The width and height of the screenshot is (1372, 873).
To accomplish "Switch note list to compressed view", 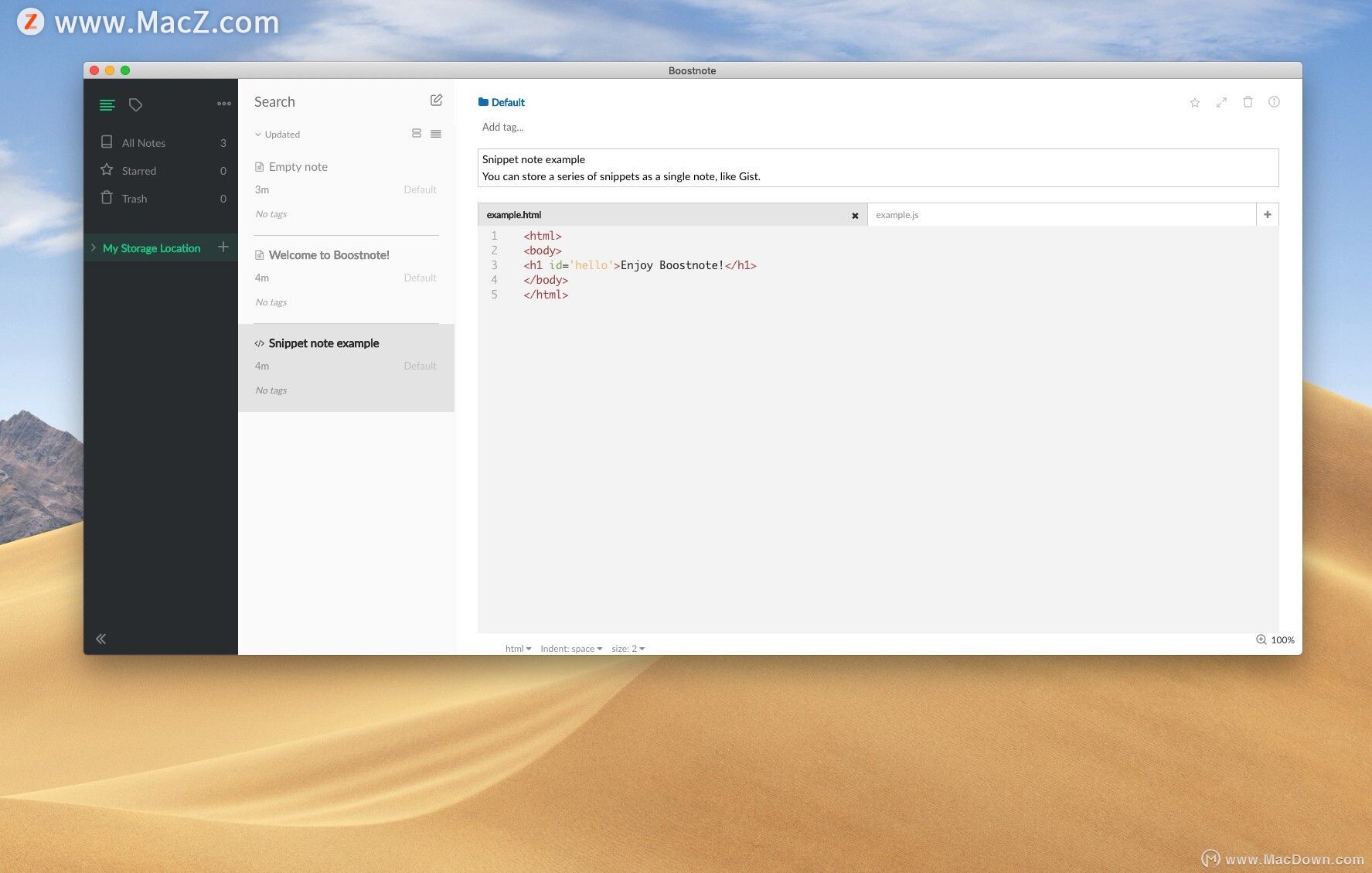I will click(436, 133).
